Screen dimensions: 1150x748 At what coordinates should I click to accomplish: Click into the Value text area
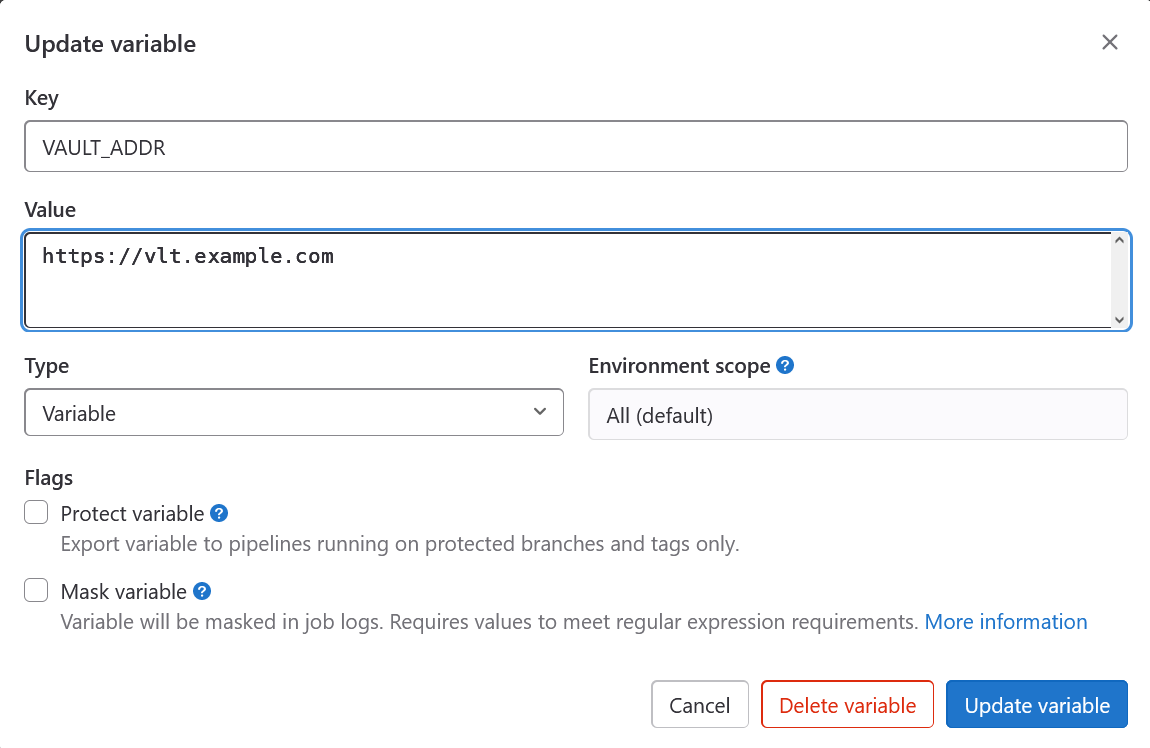click(x=565, y=285)
